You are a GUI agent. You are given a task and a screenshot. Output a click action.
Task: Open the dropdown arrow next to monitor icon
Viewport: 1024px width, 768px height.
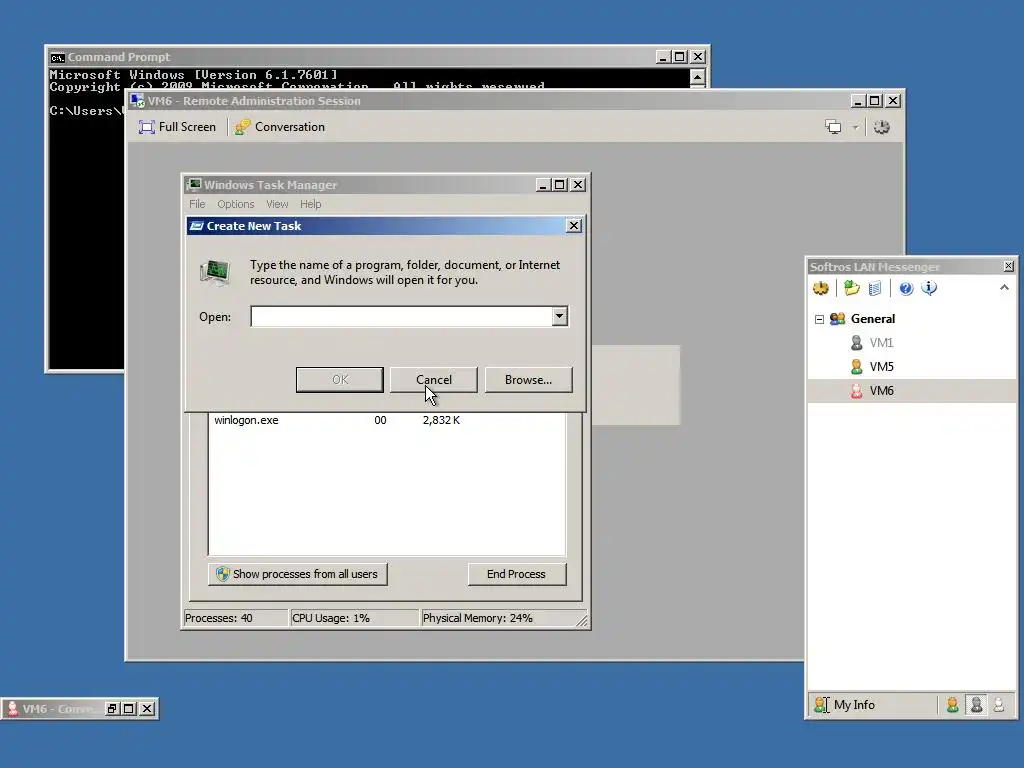[x=855, y=127]
